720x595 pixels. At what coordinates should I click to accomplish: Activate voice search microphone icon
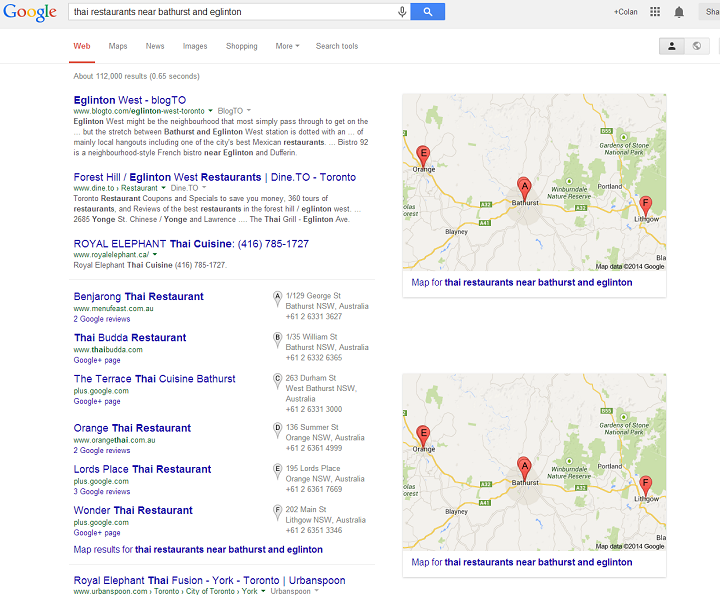[x=402, y=11]
